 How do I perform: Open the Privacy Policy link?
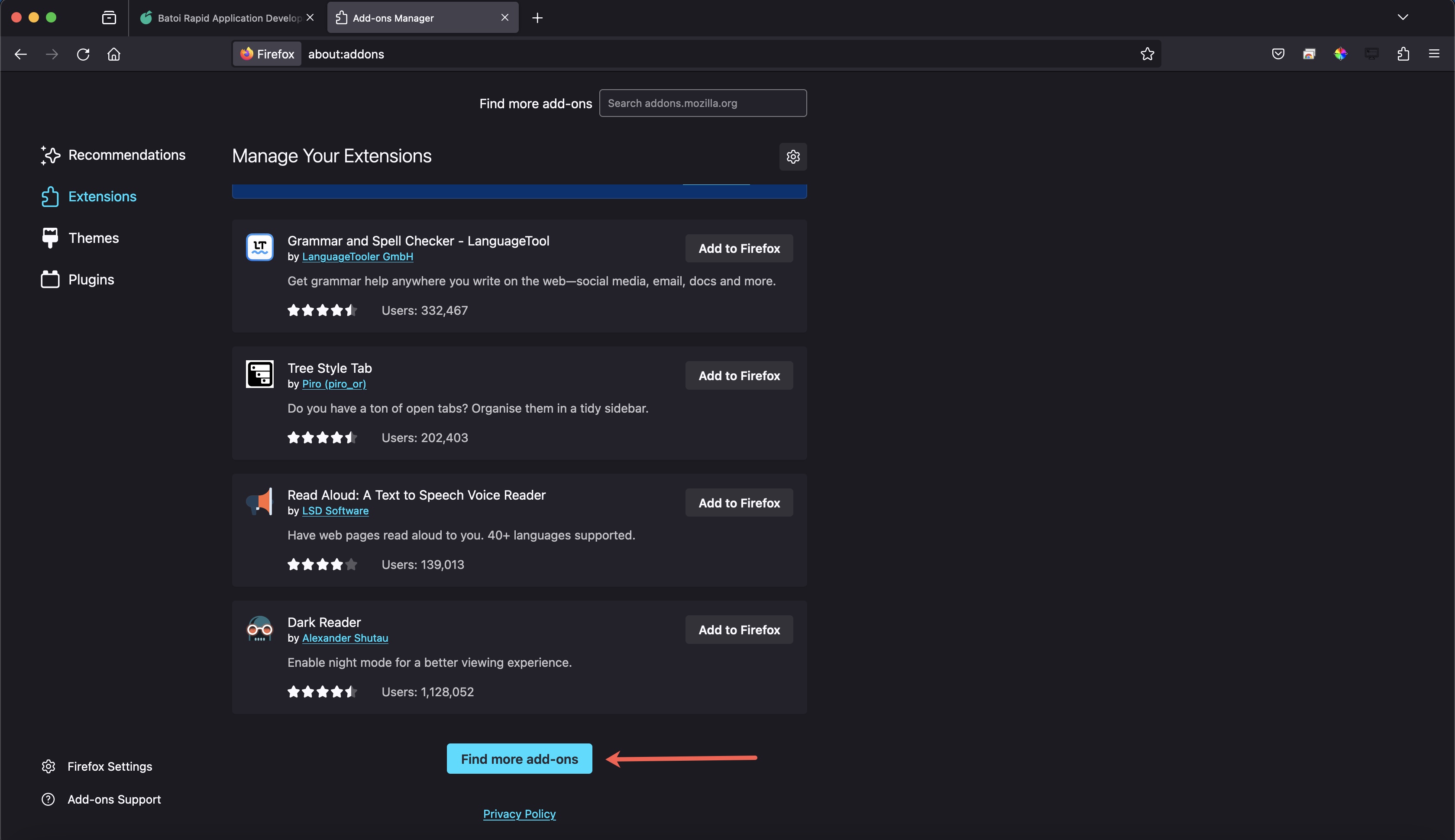[x=519, y=814]
